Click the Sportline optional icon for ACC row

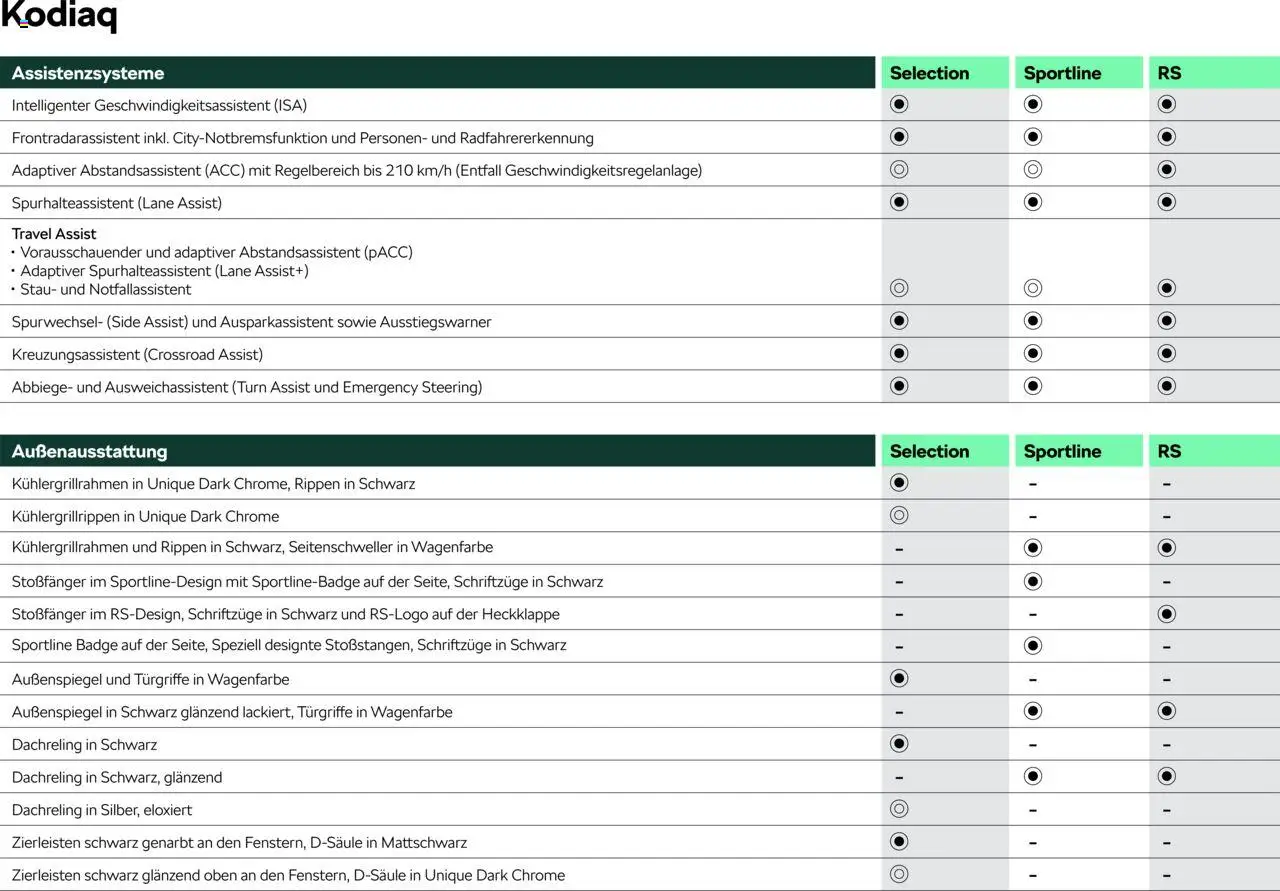coord(1033,169)
